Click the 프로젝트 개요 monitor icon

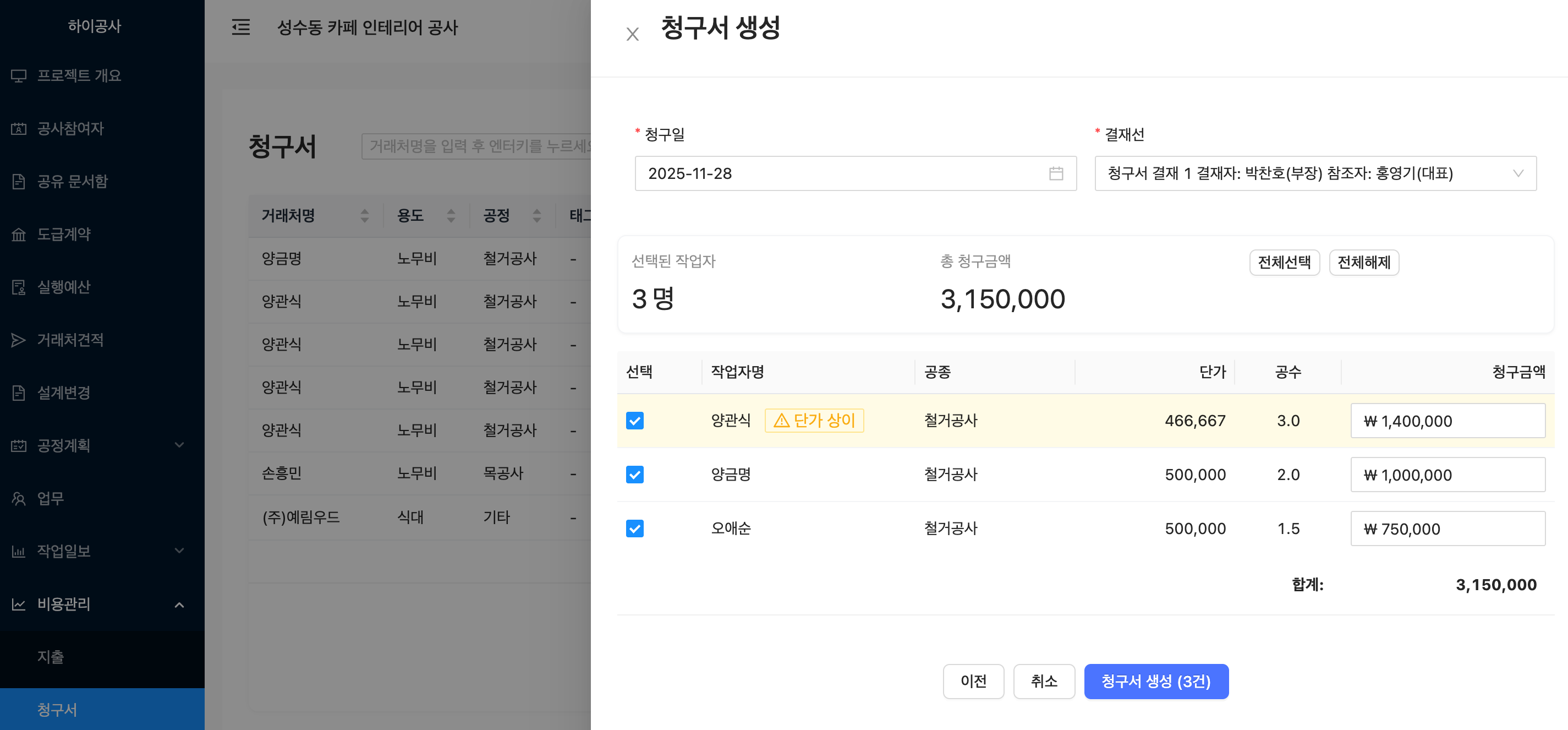[19, 76]
